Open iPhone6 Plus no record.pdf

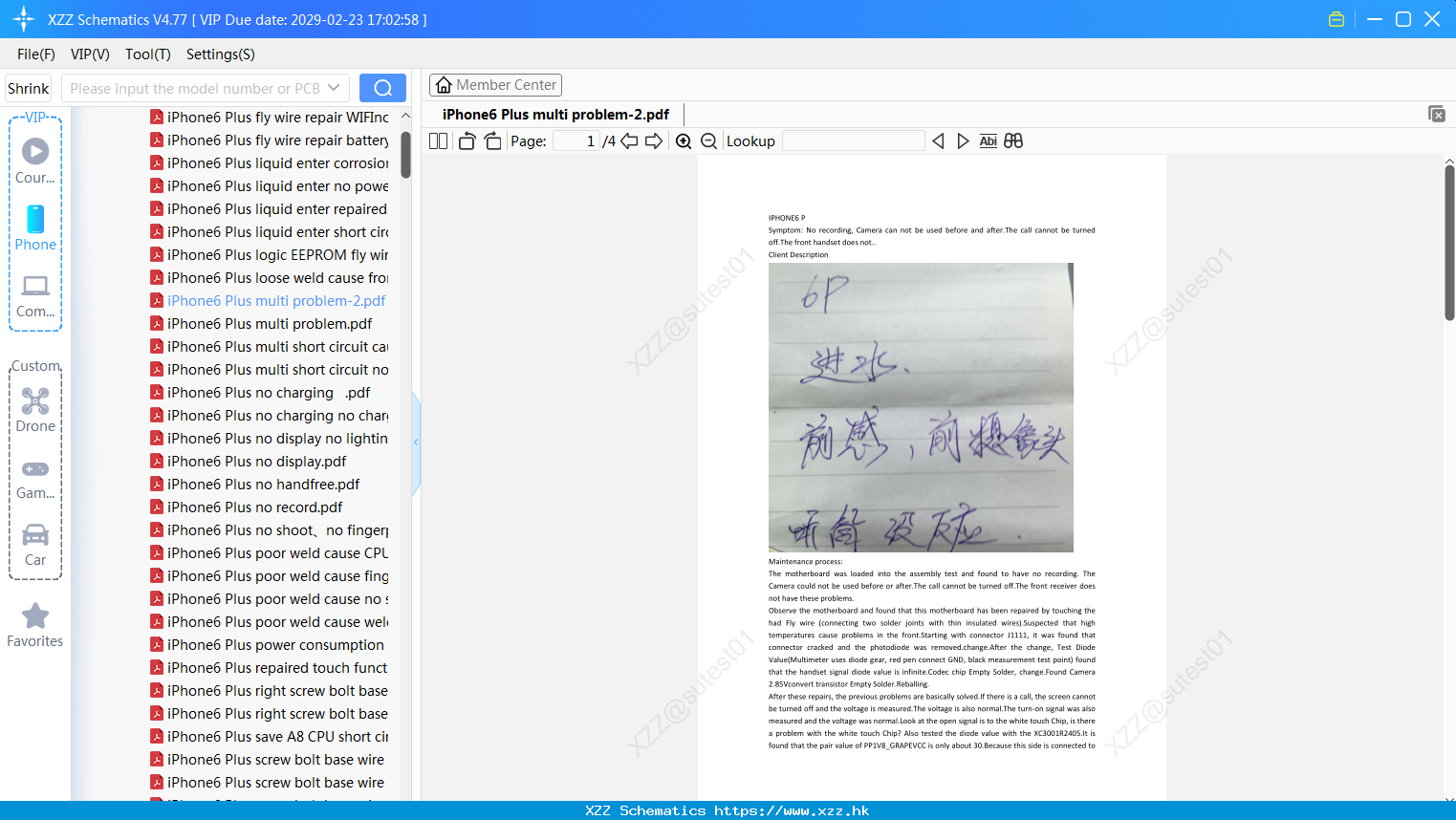(x=247, y=507)
